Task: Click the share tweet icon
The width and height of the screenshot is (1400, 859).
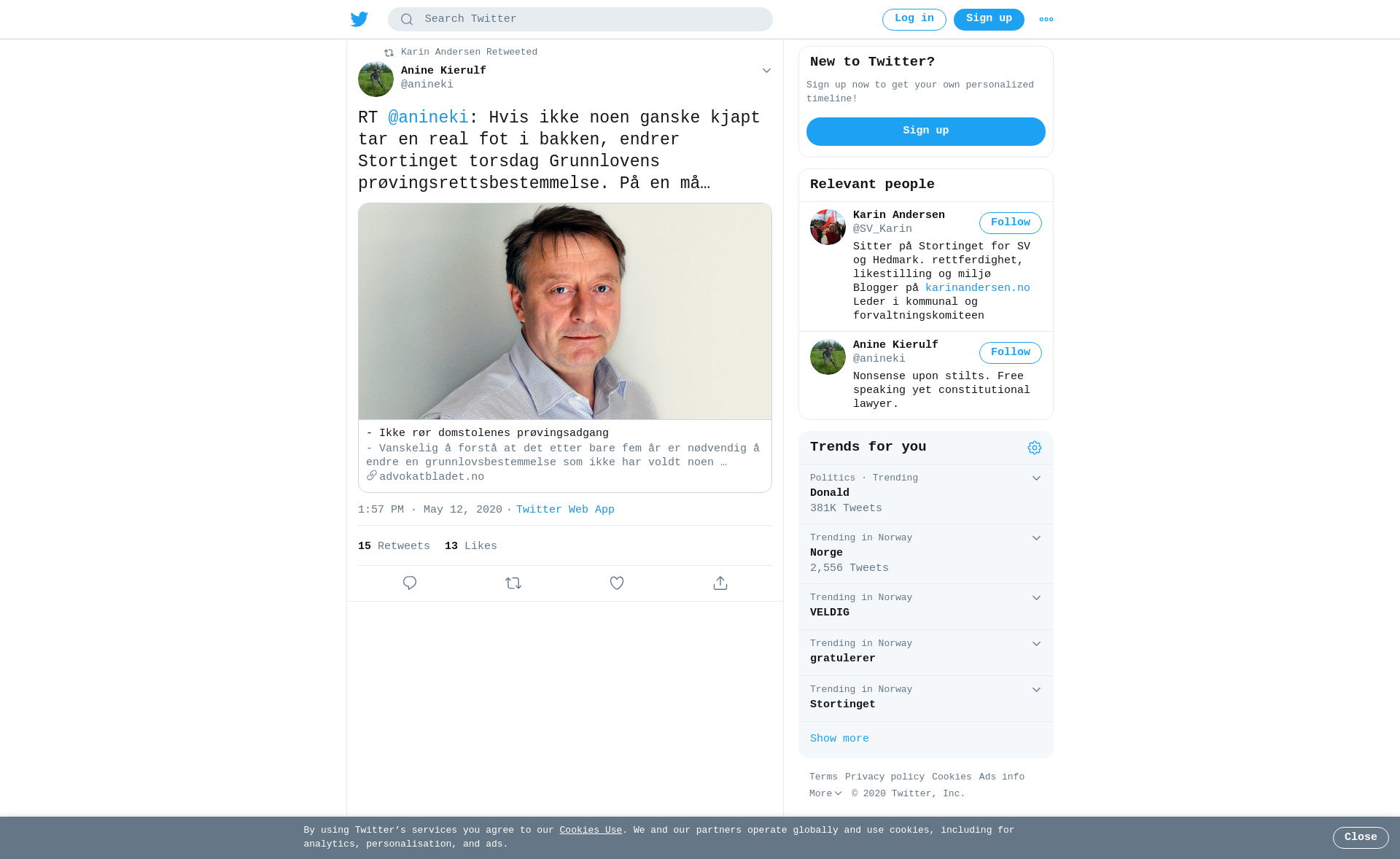Action: 720,583
